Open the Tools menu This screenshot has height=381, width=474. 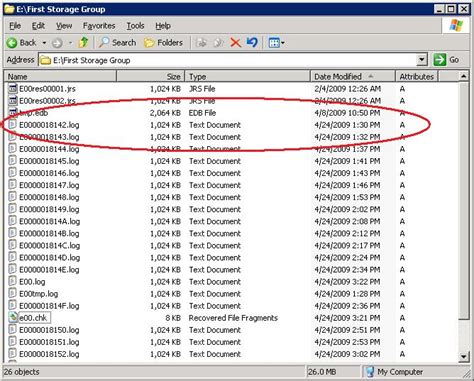pos(135,26)
